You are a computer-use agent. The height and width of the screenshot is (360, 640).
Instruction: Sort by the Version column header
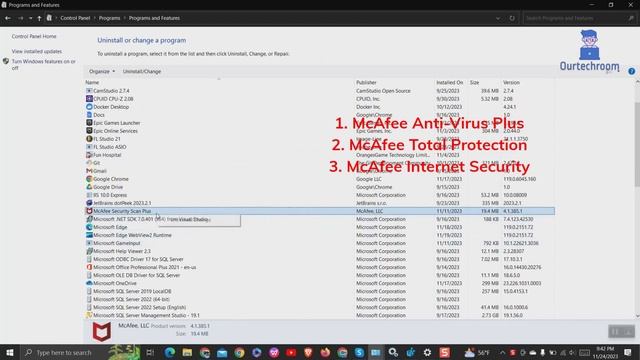coord(511,82)
